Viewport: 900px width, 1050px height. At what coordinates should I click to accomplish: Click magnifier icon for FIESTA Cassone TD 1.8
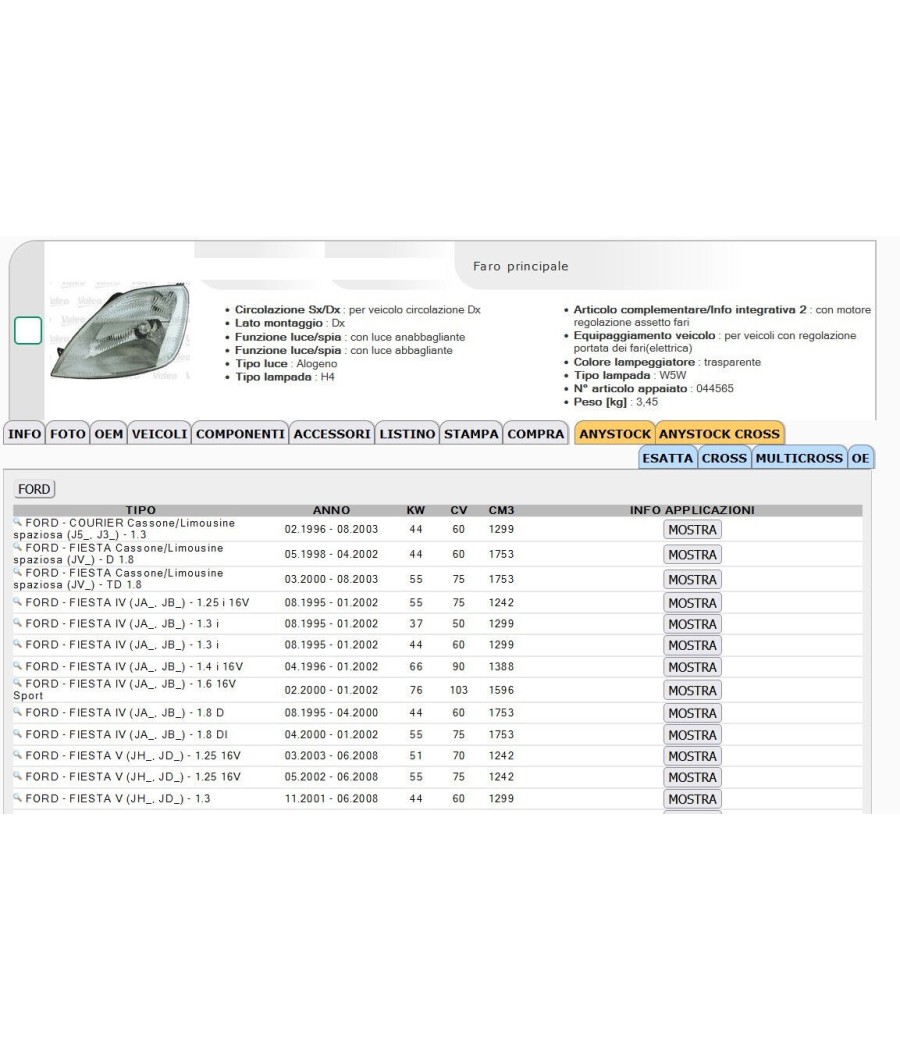[18, 573]
